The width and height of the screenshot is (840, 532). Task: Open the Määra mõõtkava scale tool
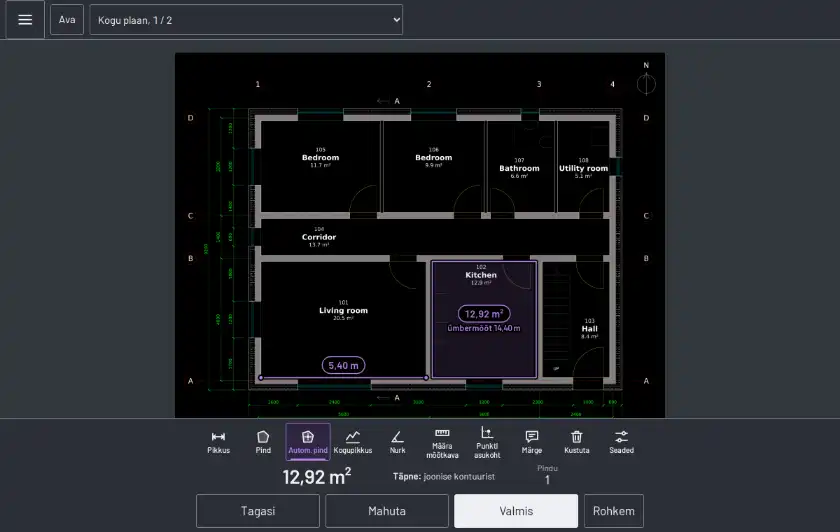[442, 442]
